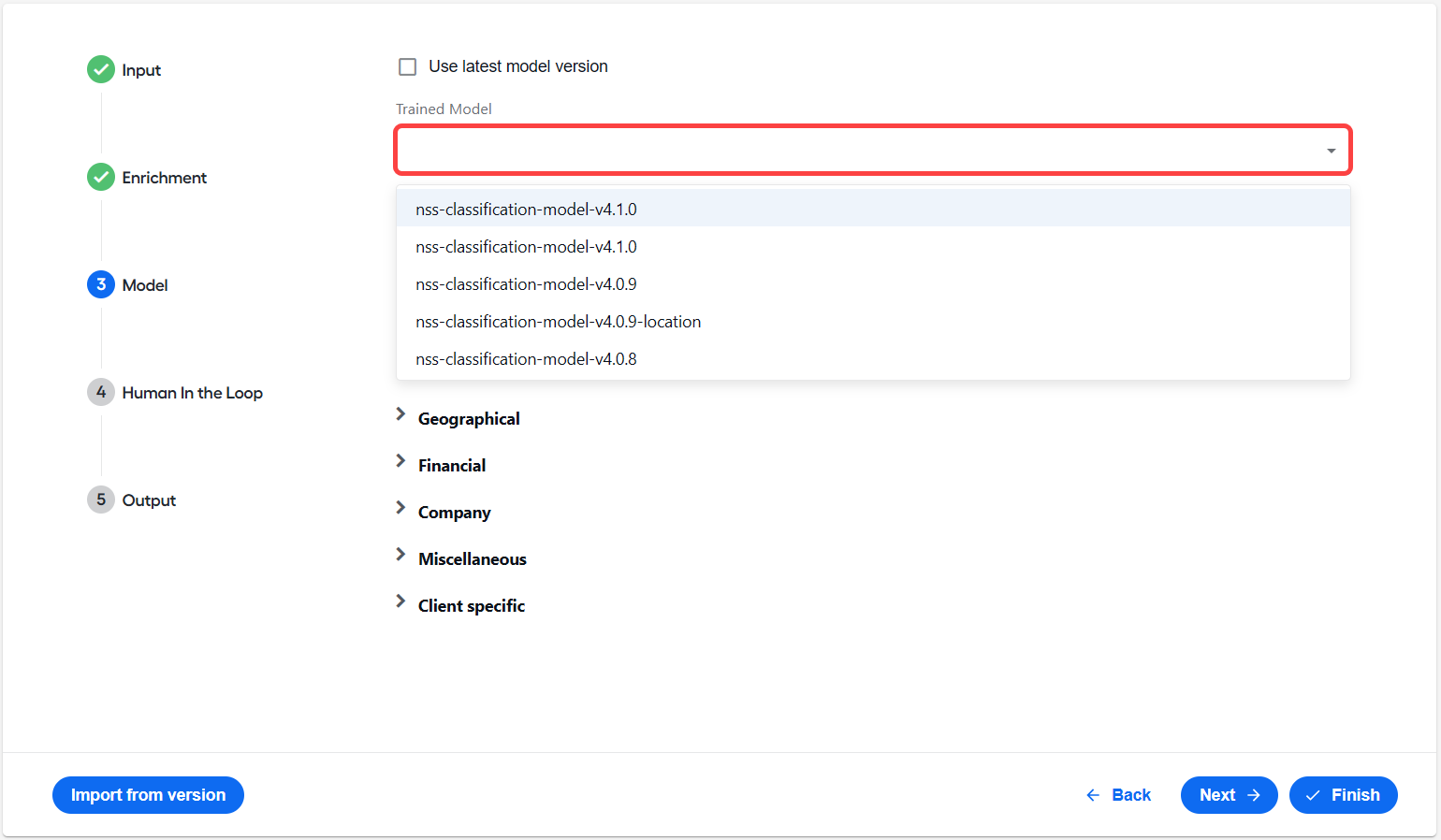Image resolution: width=1441 pixels, height=840 pixels.
Task: Select the highlighted nss-classification-model-v4.1.0 option
Action: (x=873, y=209)
